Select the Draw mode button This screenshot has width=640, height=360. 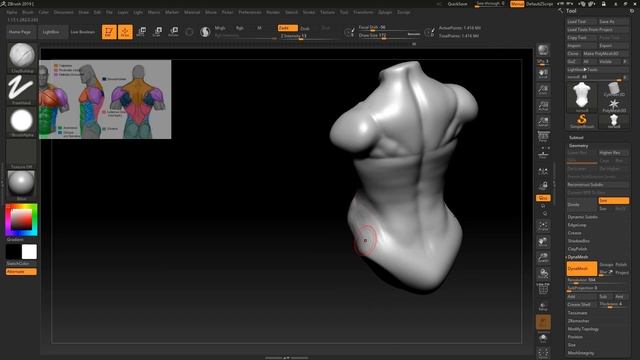point(125,32)
